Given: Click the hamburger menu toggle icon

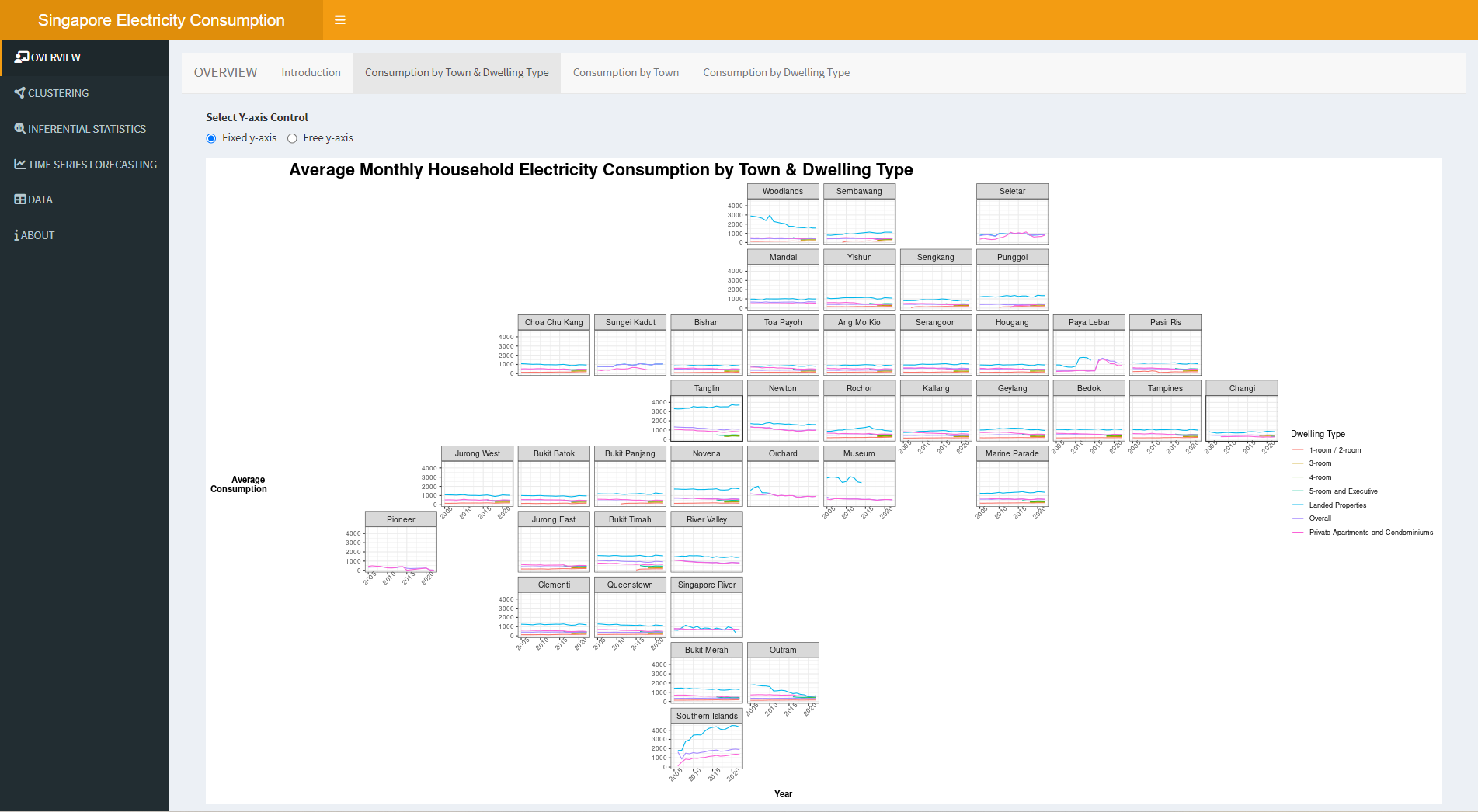Looking at the screenshot, I should click(x=339, y=20).
